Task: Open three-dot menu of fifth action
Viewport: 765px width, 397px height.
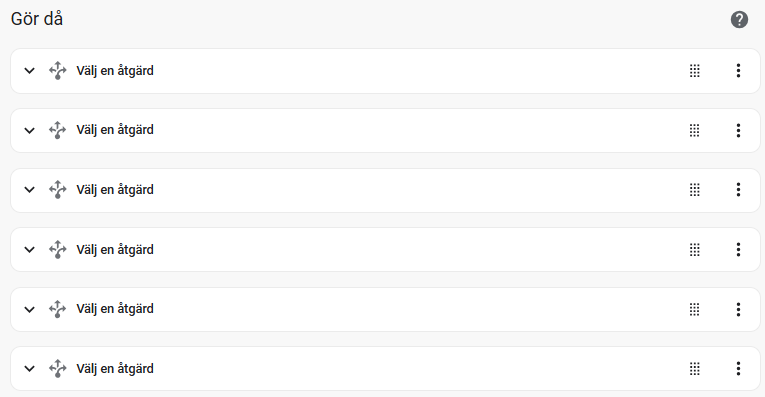Action: 738,309
